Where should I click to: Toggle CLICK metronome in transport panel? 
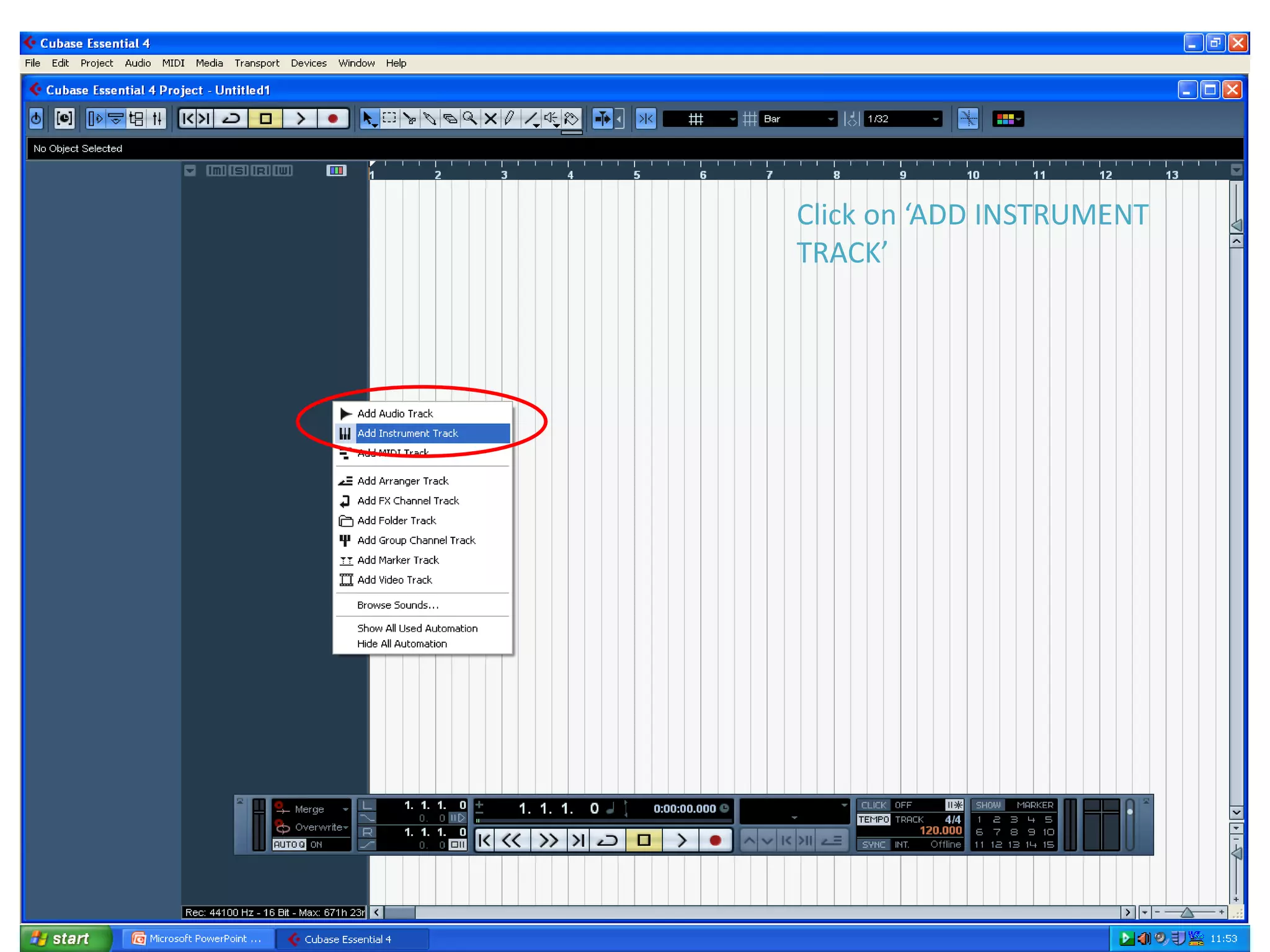[873, 805]
